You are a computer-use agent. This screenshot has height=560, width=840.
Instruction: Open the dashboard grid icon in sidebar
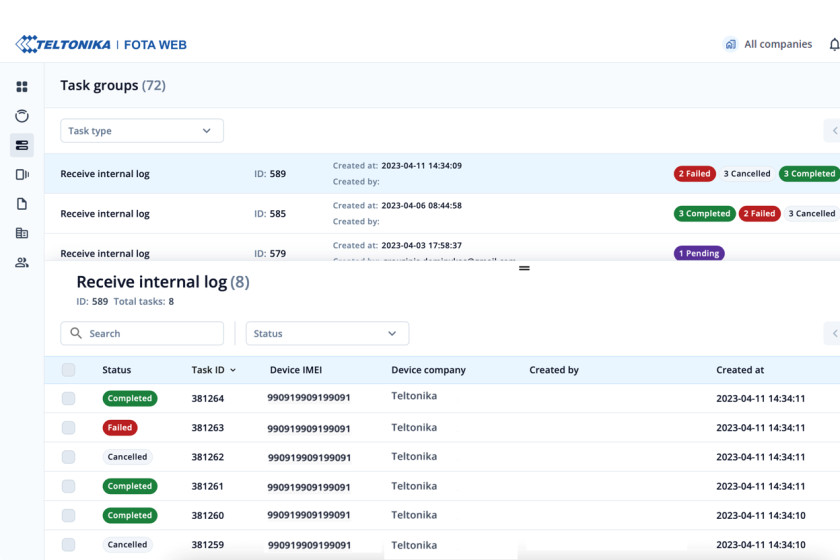22,87
